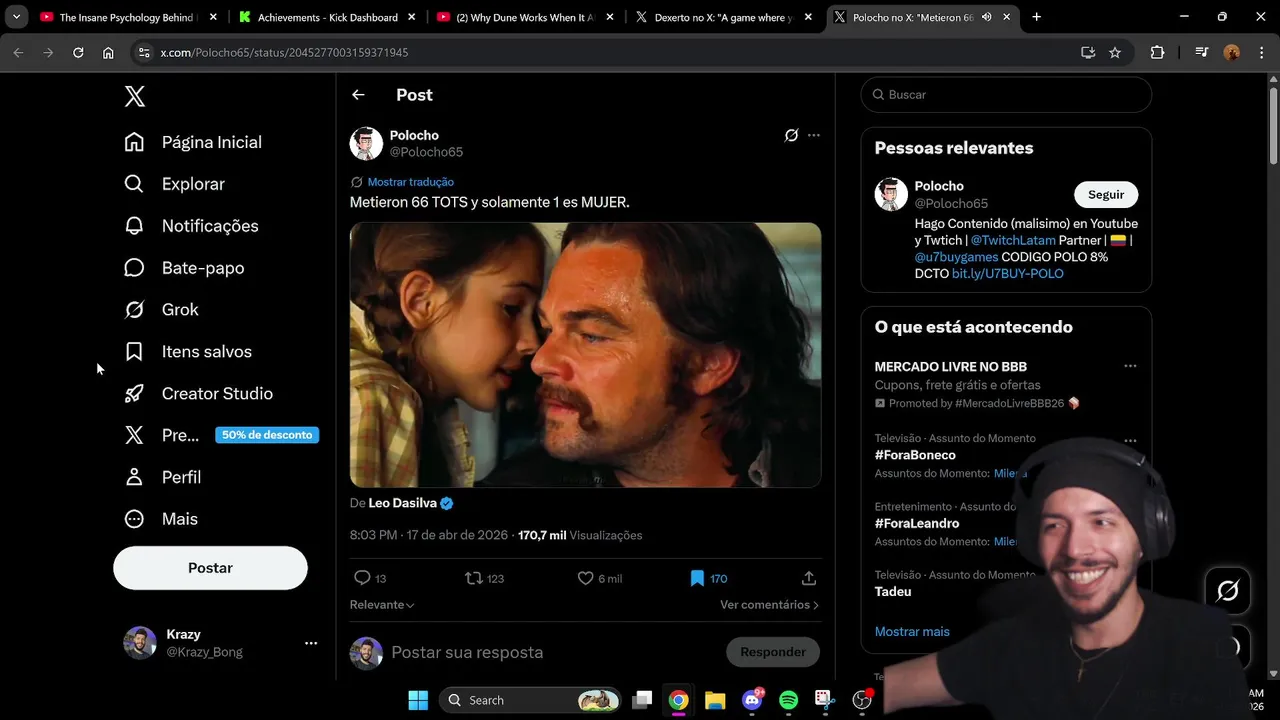Switch to The Insane Psychology Behind tab
The height and width of the screenshot is (720, 1280).
click(126, 17)
